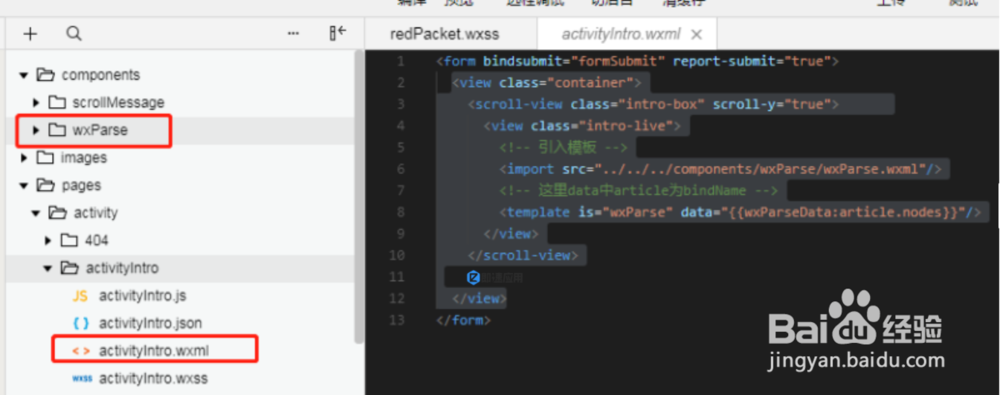Expand the 404 folder arrow
Screen dimensions: 1000x395
(x=48, y=241)
